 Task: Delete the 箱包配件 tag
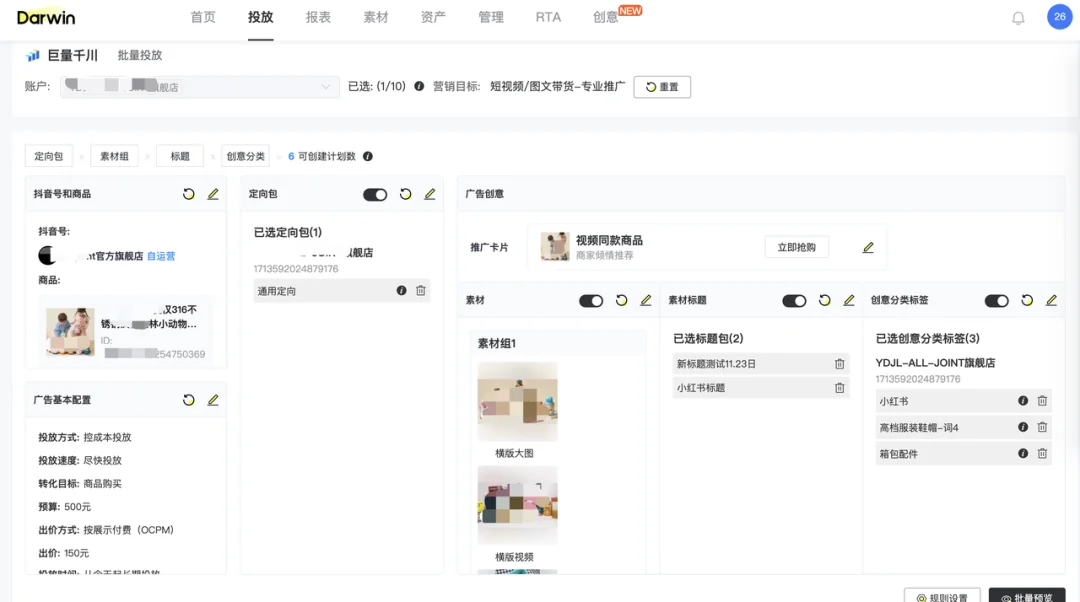1042,453
